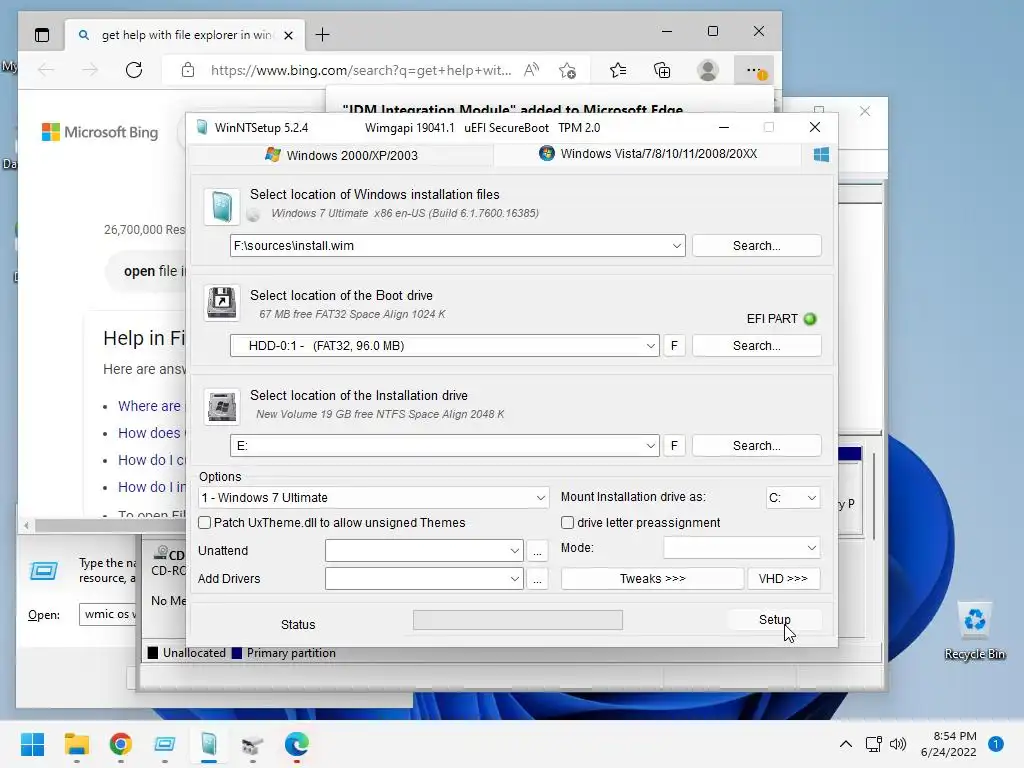The width and height of the screenshot is (1024, 768).
Task: Select the Bing search tab in Edge
Action: click(185, 35)
